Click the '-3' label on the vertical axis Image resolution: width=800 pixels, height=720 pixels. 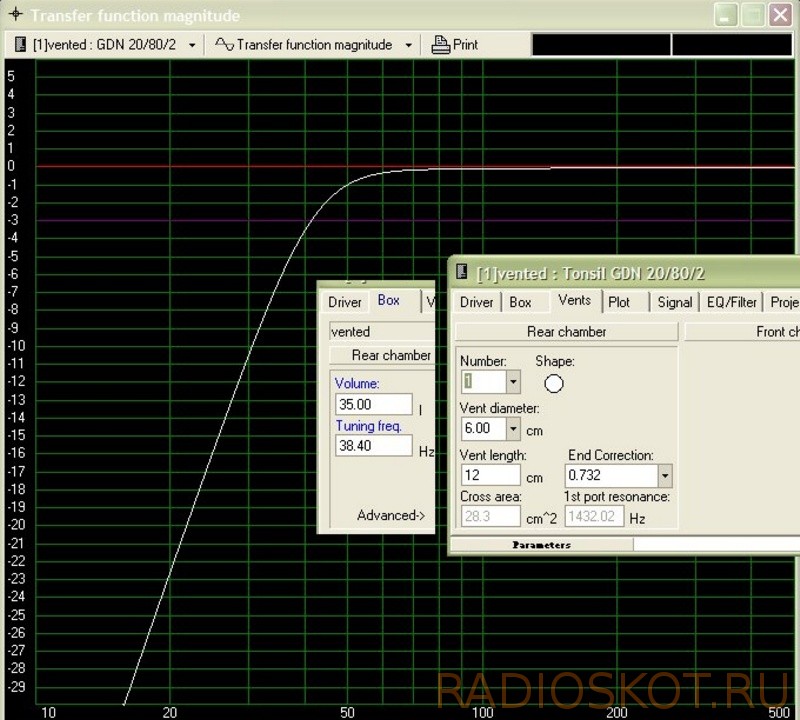pyautogui.click(x=13, y=220)
